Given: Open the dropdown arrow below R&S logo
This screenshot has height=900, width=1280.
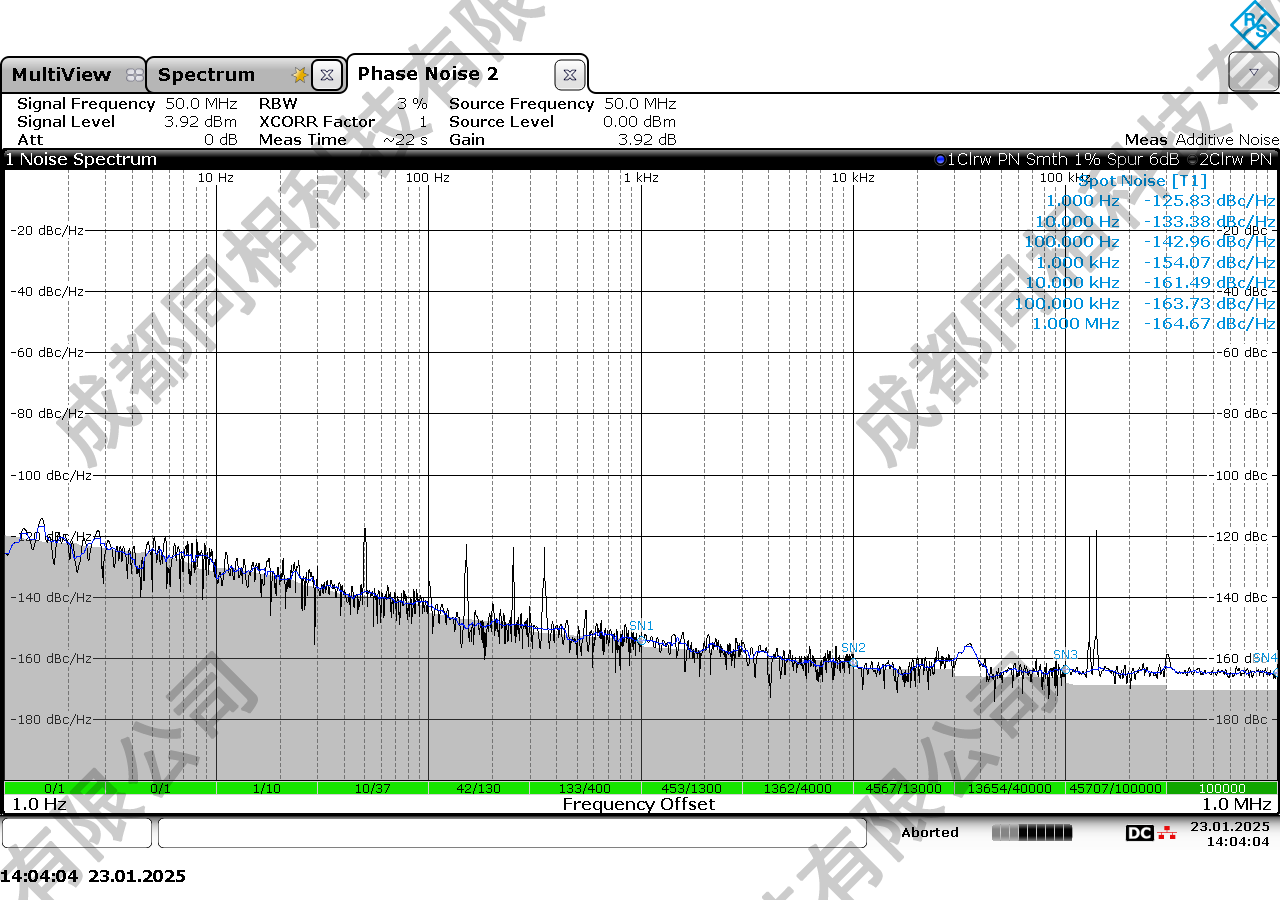Looking at the screenshot, I should pos(1254,72).
